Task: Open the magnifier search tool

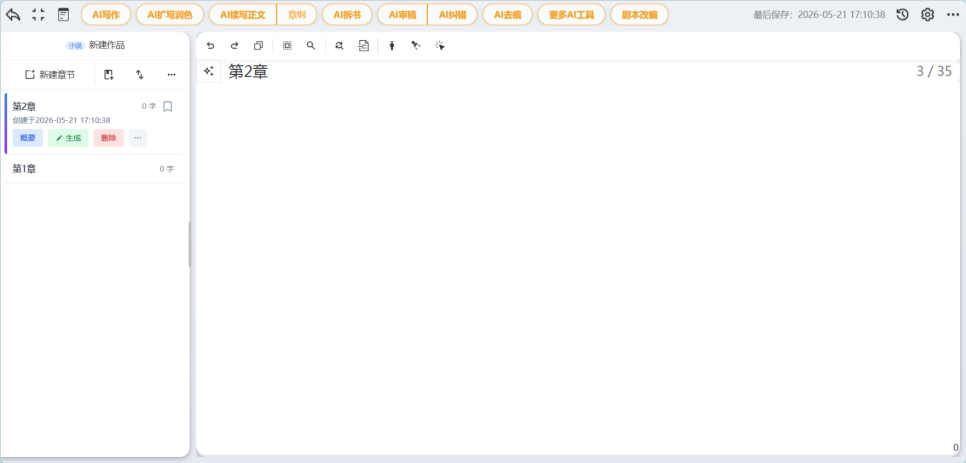Action: 311,46
